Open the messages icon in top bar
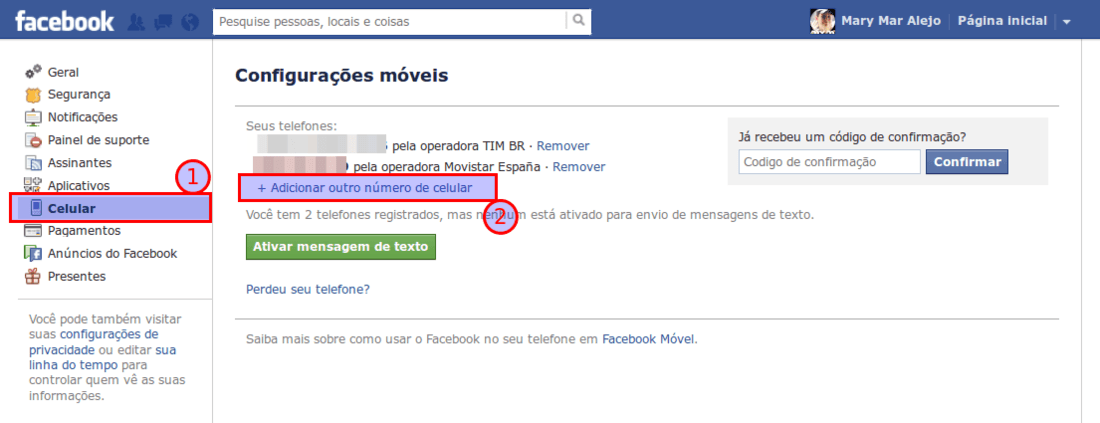The height and width of the screenshot is (423, 1100). click(163, 22)
